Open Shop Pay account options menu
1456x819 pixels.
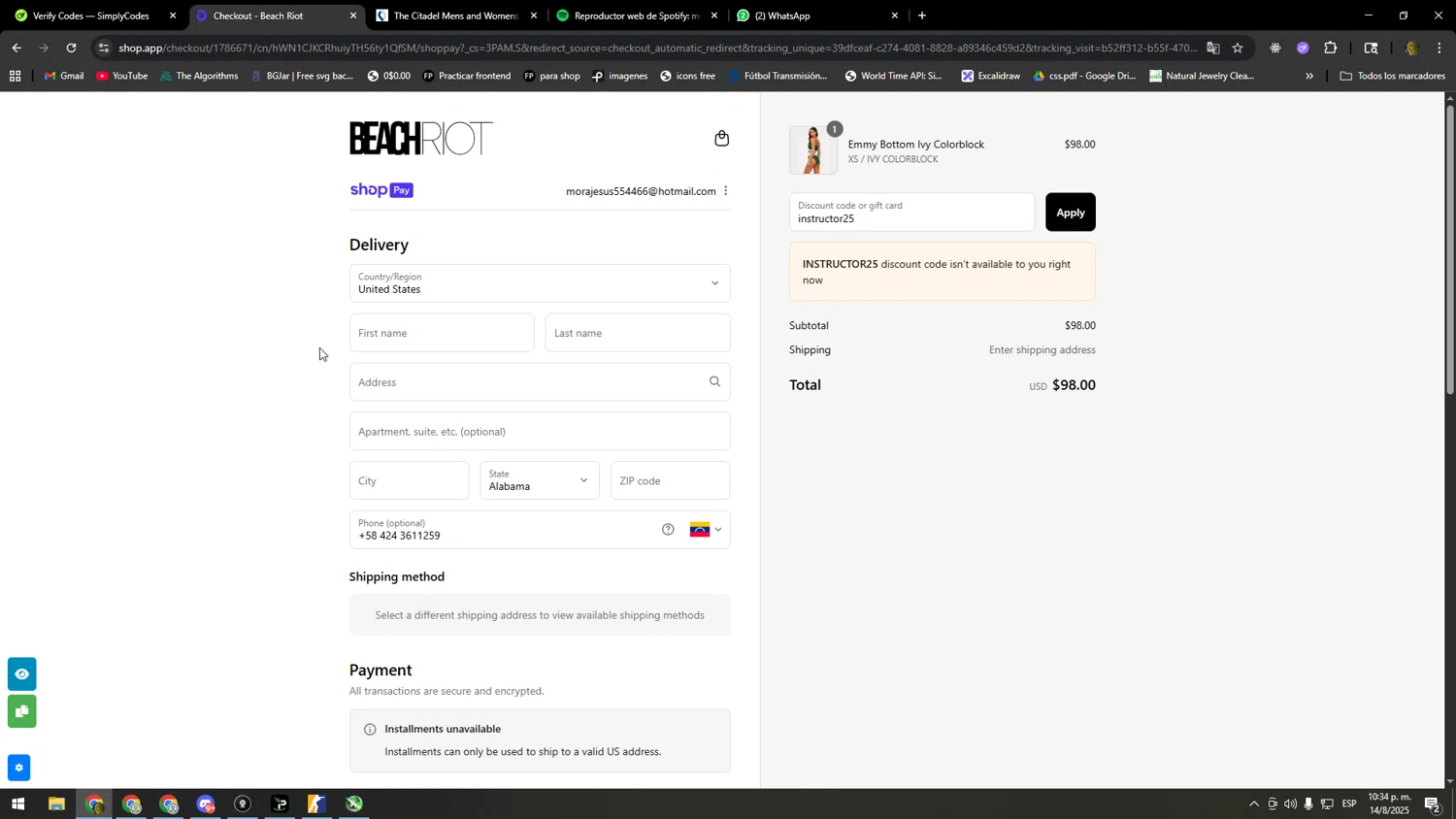point(725,191)
